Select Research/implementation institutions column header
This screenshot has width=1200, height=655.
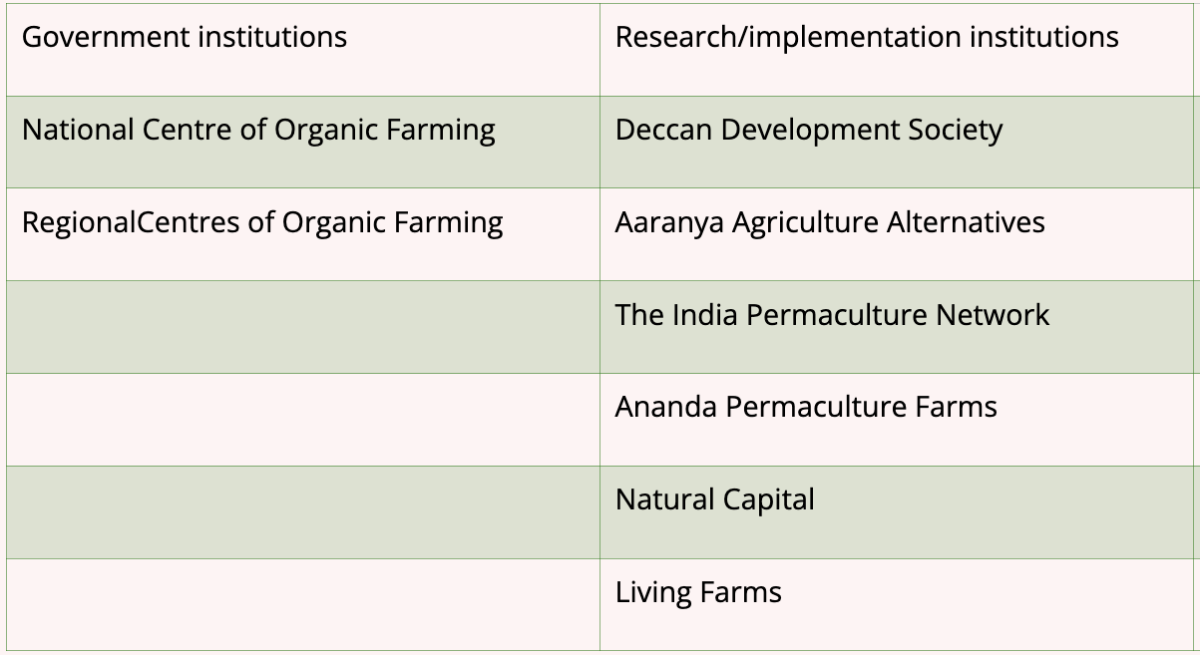900,49
